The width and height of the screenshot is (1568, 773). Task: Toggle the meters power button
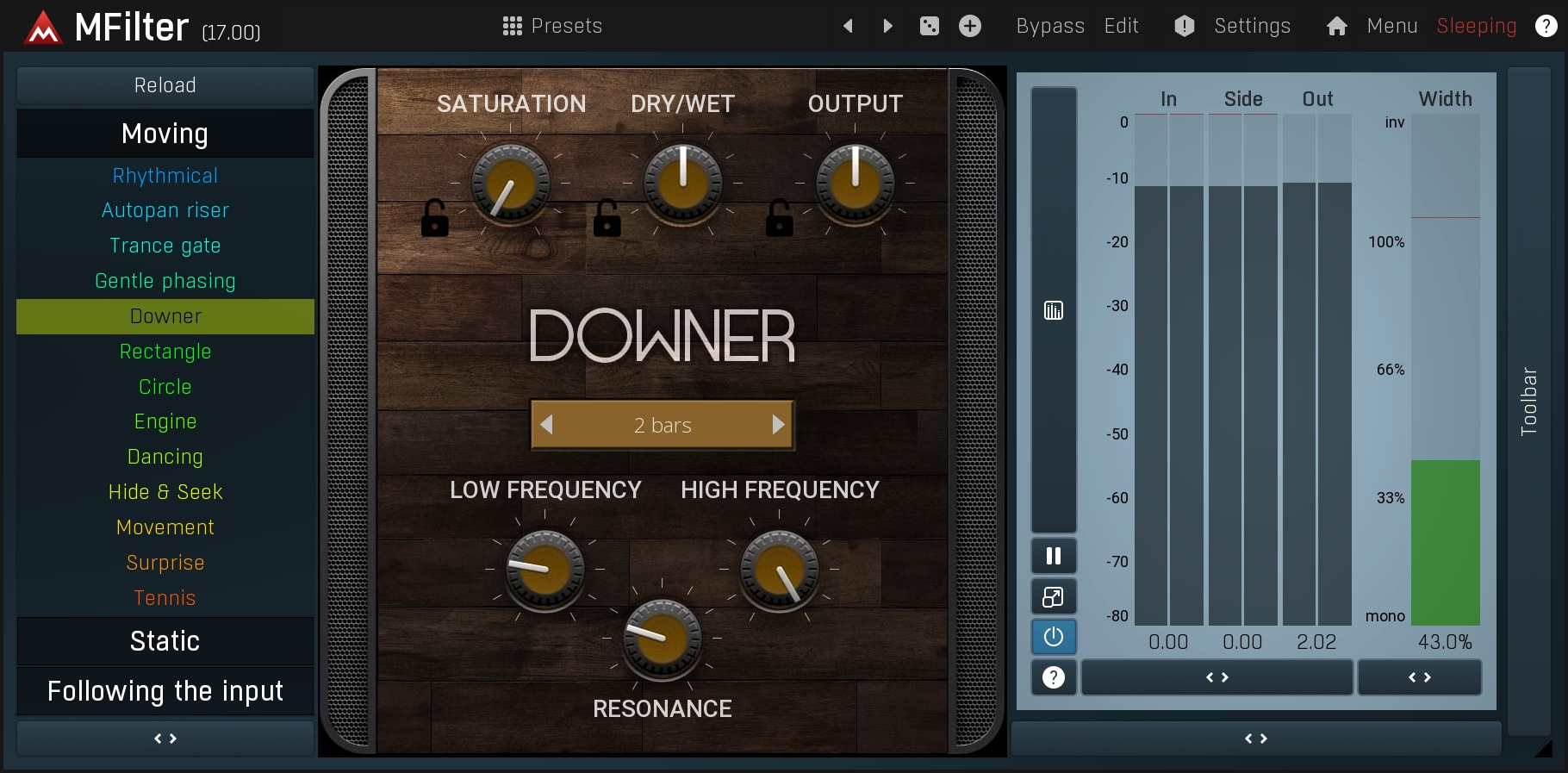(1054, 637)
